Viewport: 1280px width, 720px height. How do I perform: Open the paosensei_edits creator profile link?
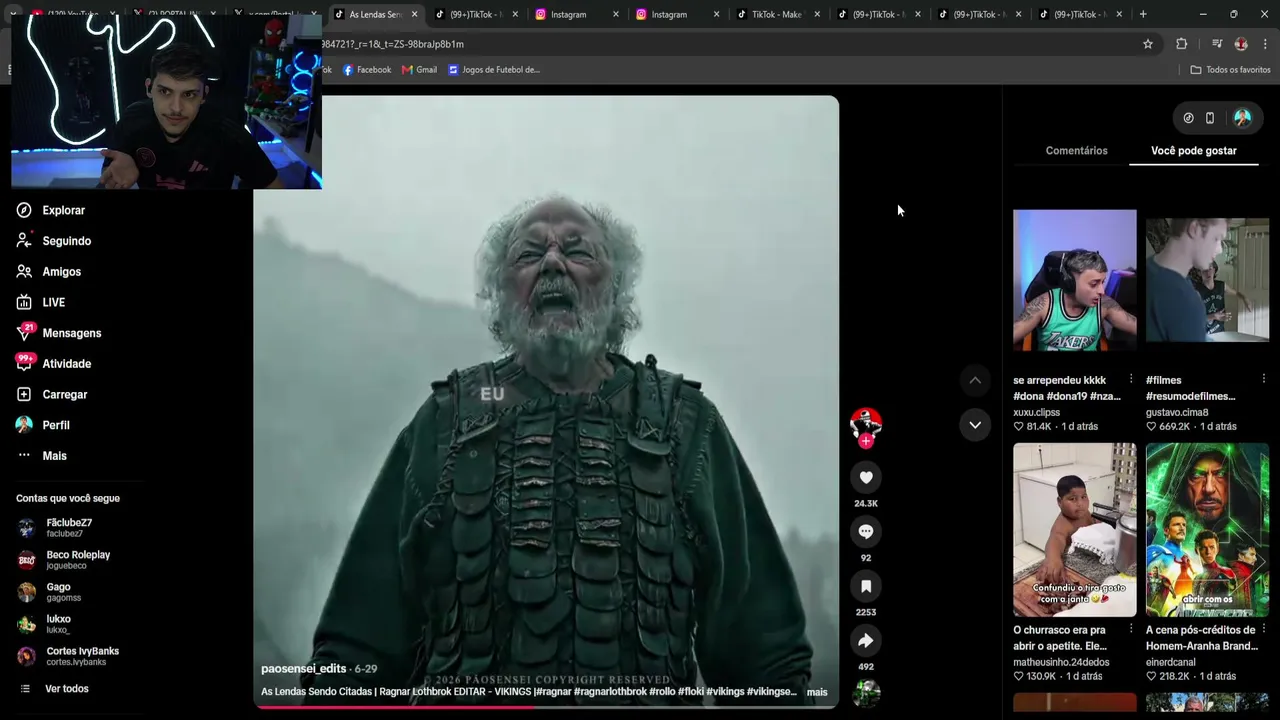[x=304, y=669]
